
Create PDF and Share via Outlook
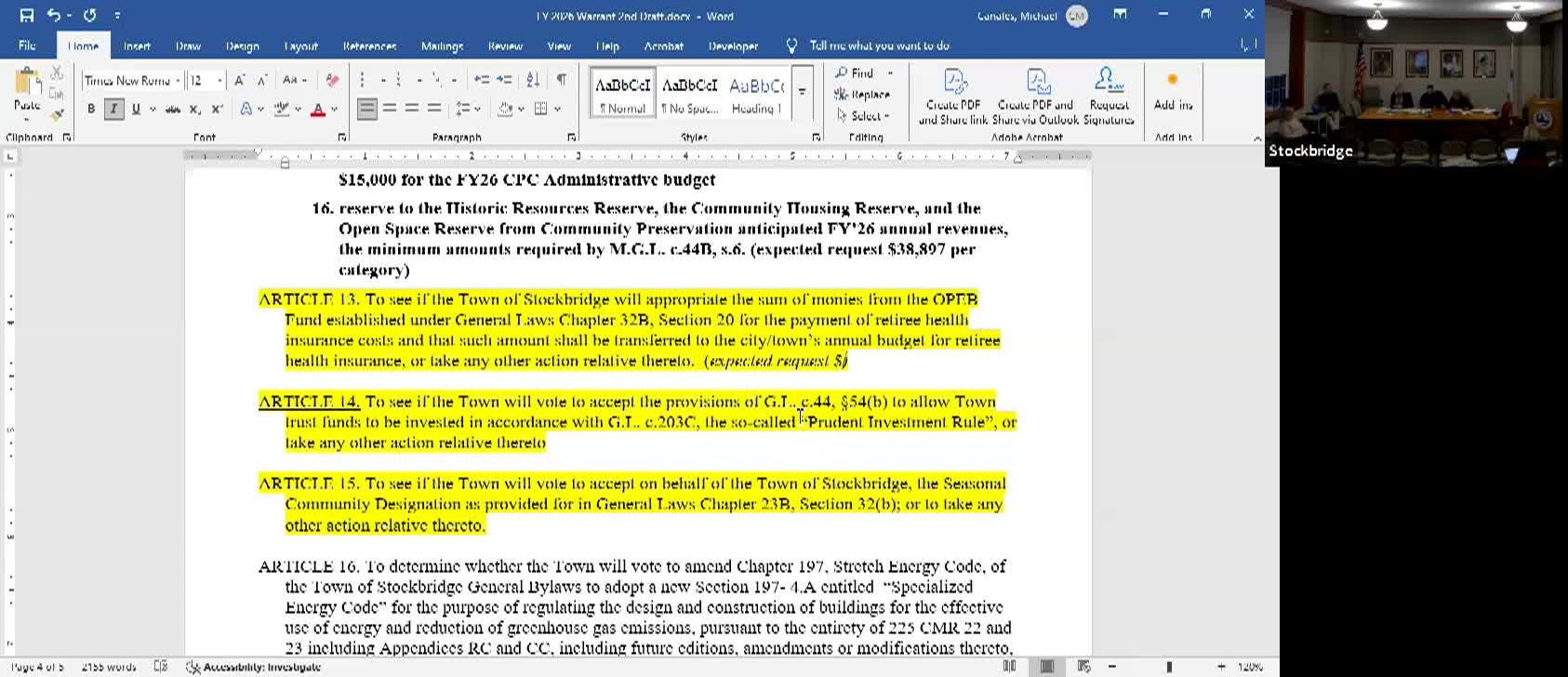pyautogui.click(x=1035, y=97)
